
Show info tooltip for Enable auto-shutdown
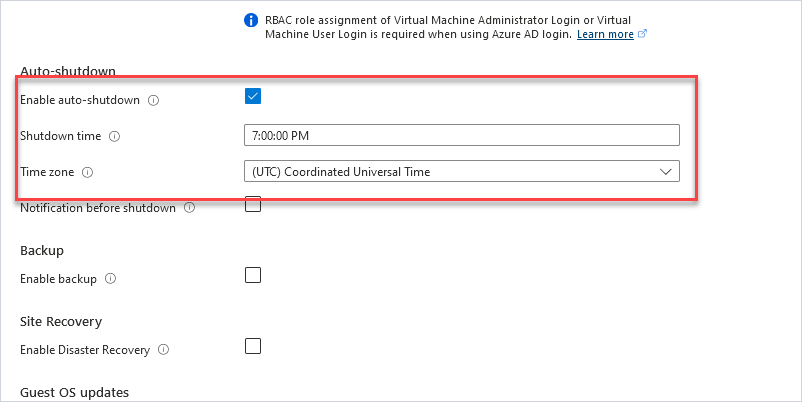click(x=153, y=100)
